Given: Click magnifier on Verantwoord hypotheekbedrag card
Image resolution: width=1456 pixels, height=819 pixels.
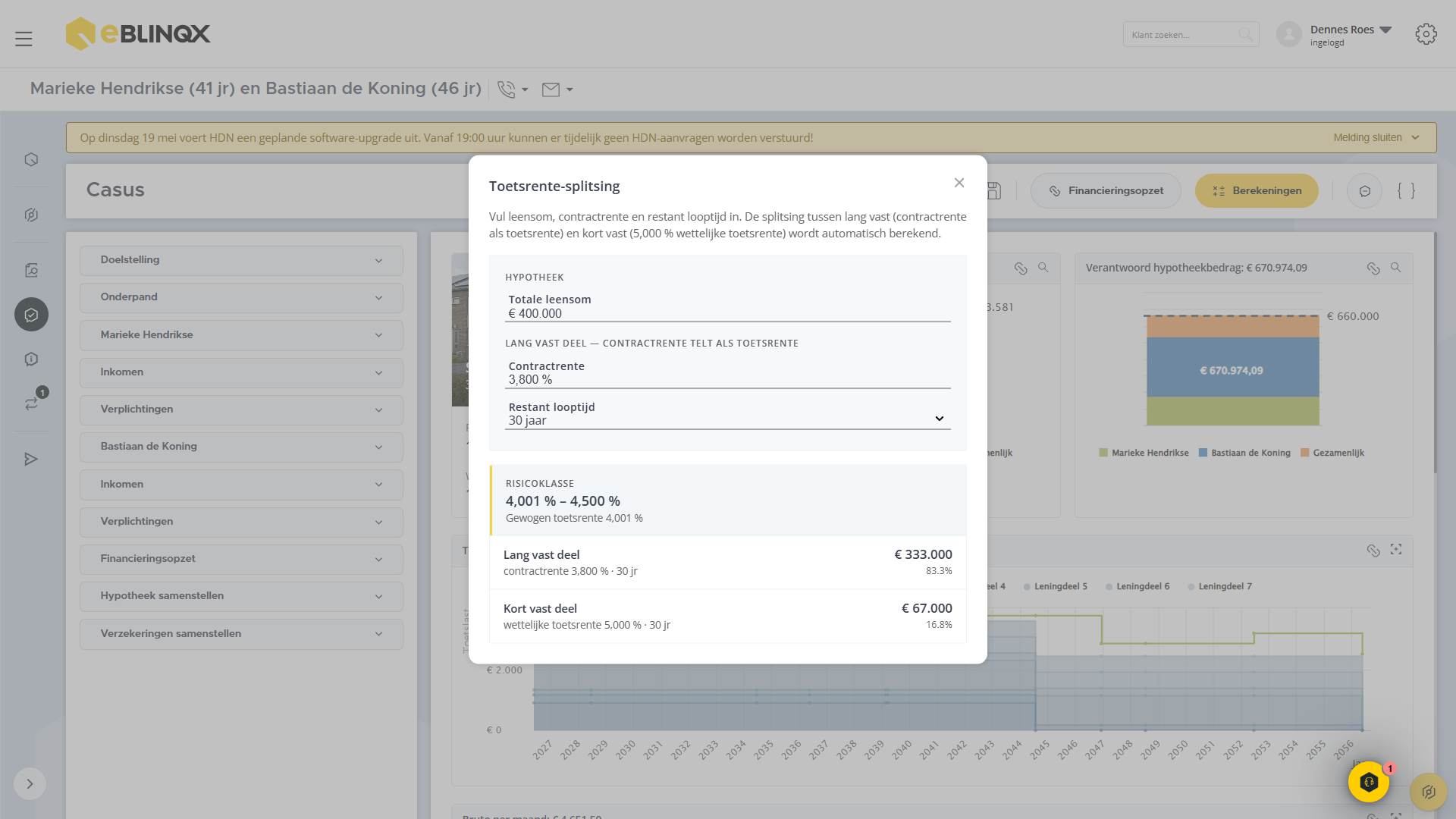Looking at the screenshot, I should coord(1395,268).
